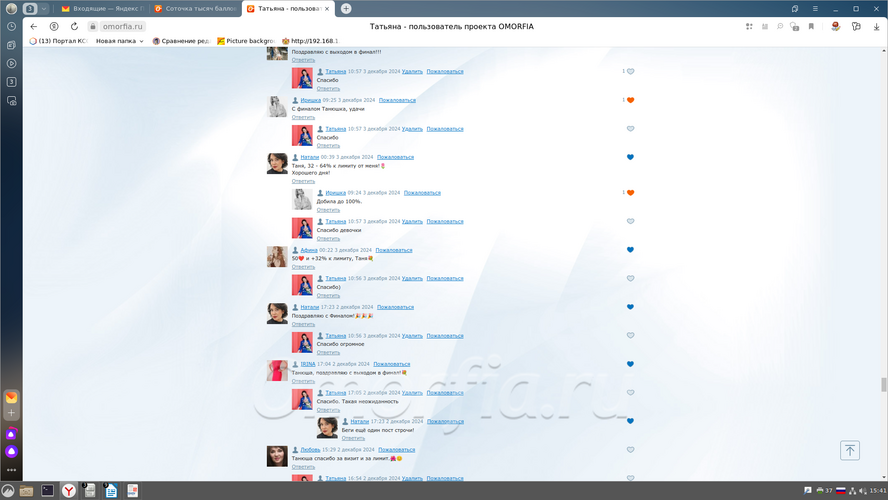Open Yandex mail icon in sidebar
The height and width of the screenshot is (500, 888).
coord(11,398)
